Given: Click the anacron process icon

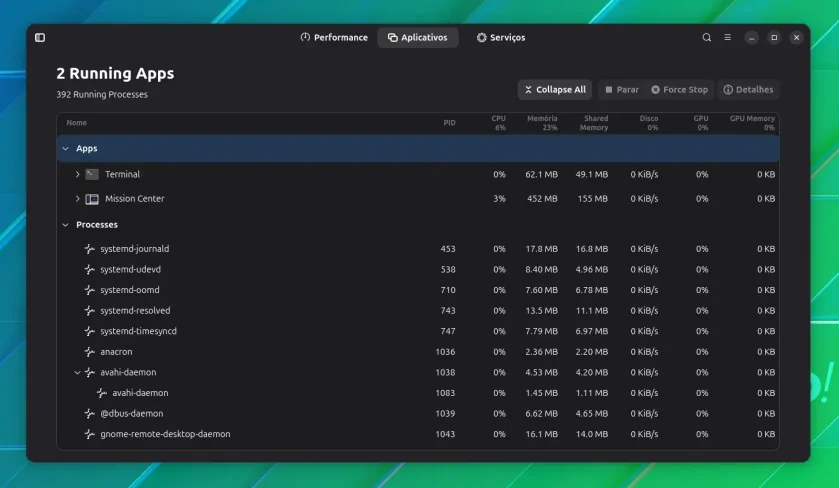Looking at the screenshot, I should point(89,352).
